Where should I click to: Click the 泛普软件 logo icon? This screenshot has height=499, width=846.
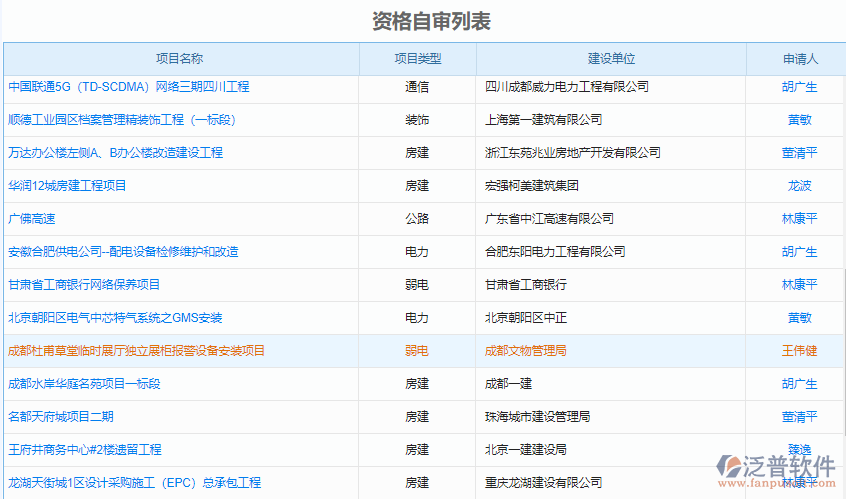pos(731,468)
